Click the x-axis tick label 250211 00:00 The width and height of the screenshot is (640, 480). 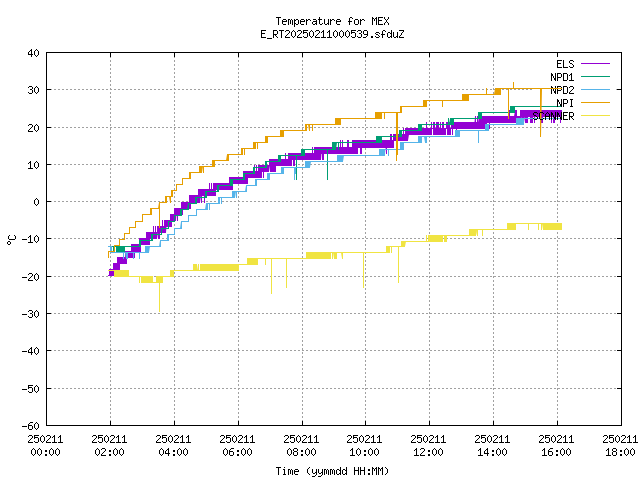coord(45,446)
